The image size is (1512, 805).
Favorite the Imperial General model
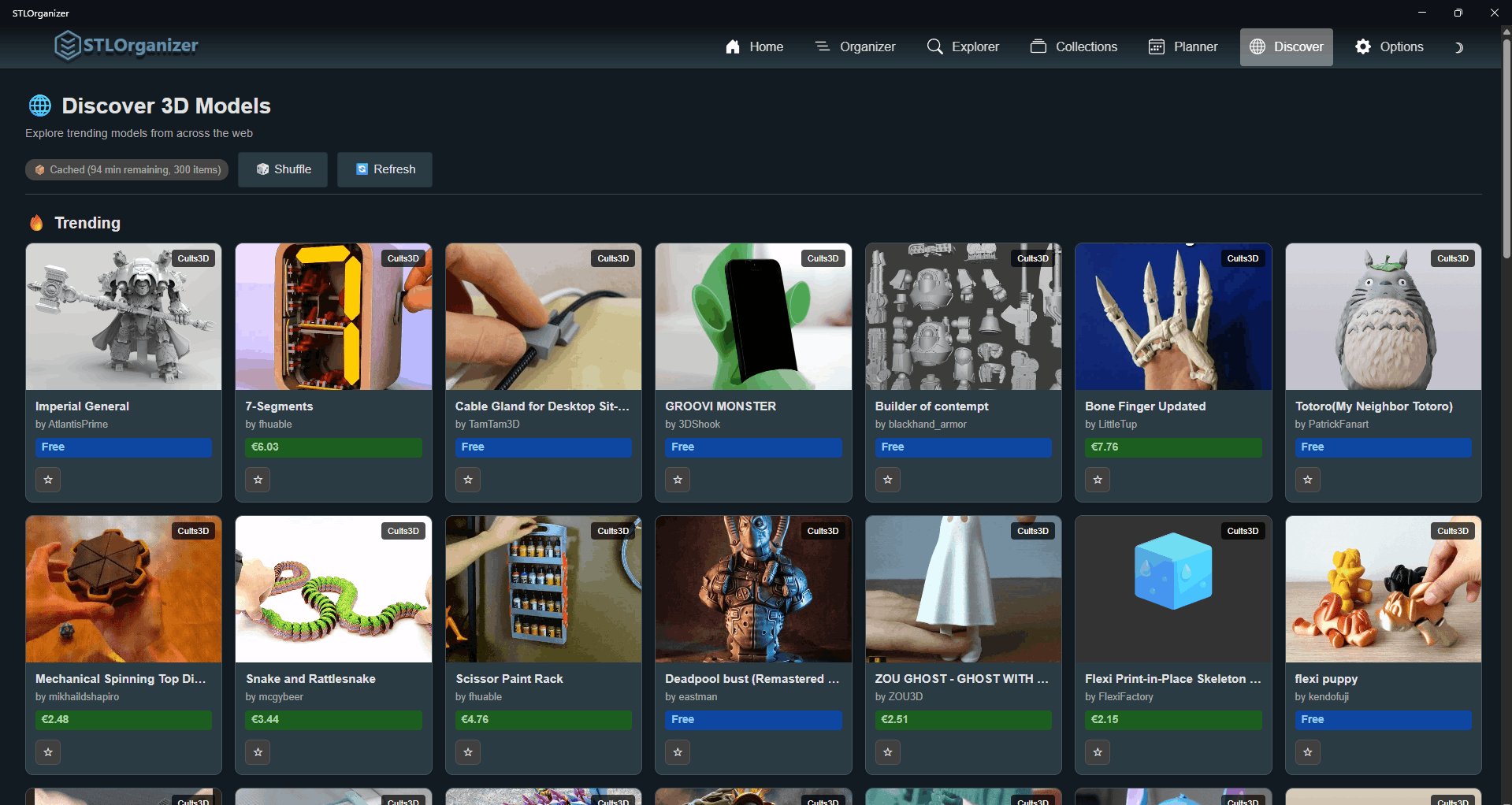click(48, 480)
